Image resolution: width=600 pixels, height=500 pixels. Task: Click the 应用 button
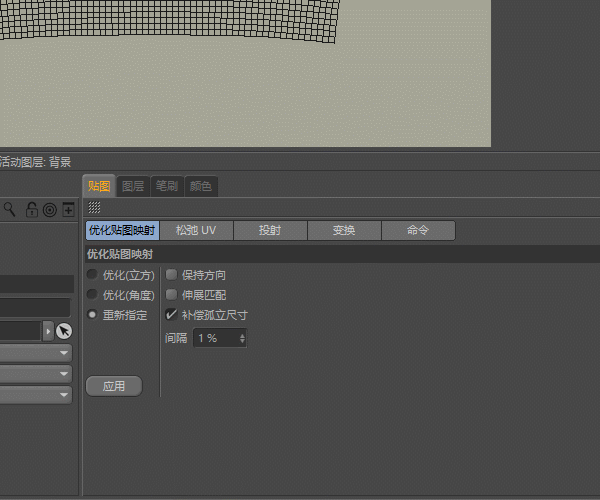(114, 386)
